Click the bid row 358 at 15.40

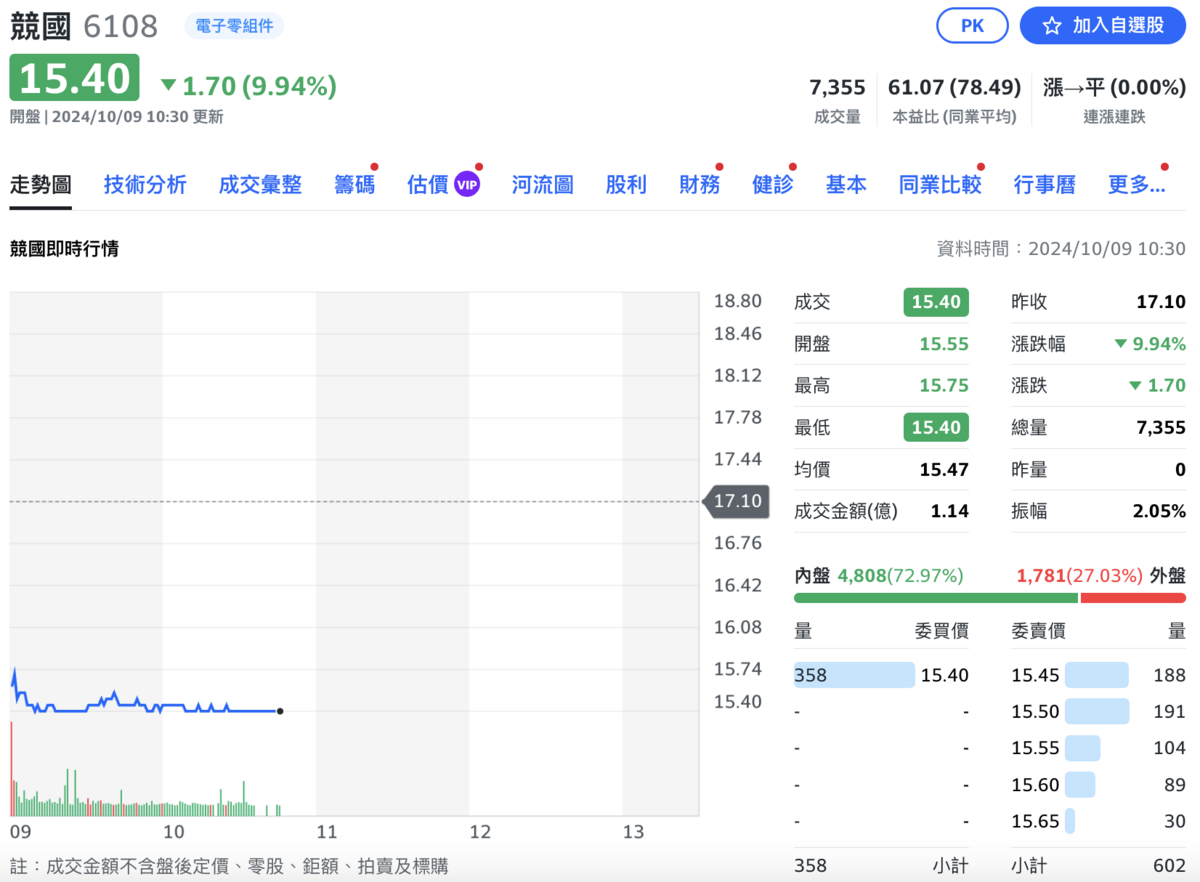[x=881, y=675]
